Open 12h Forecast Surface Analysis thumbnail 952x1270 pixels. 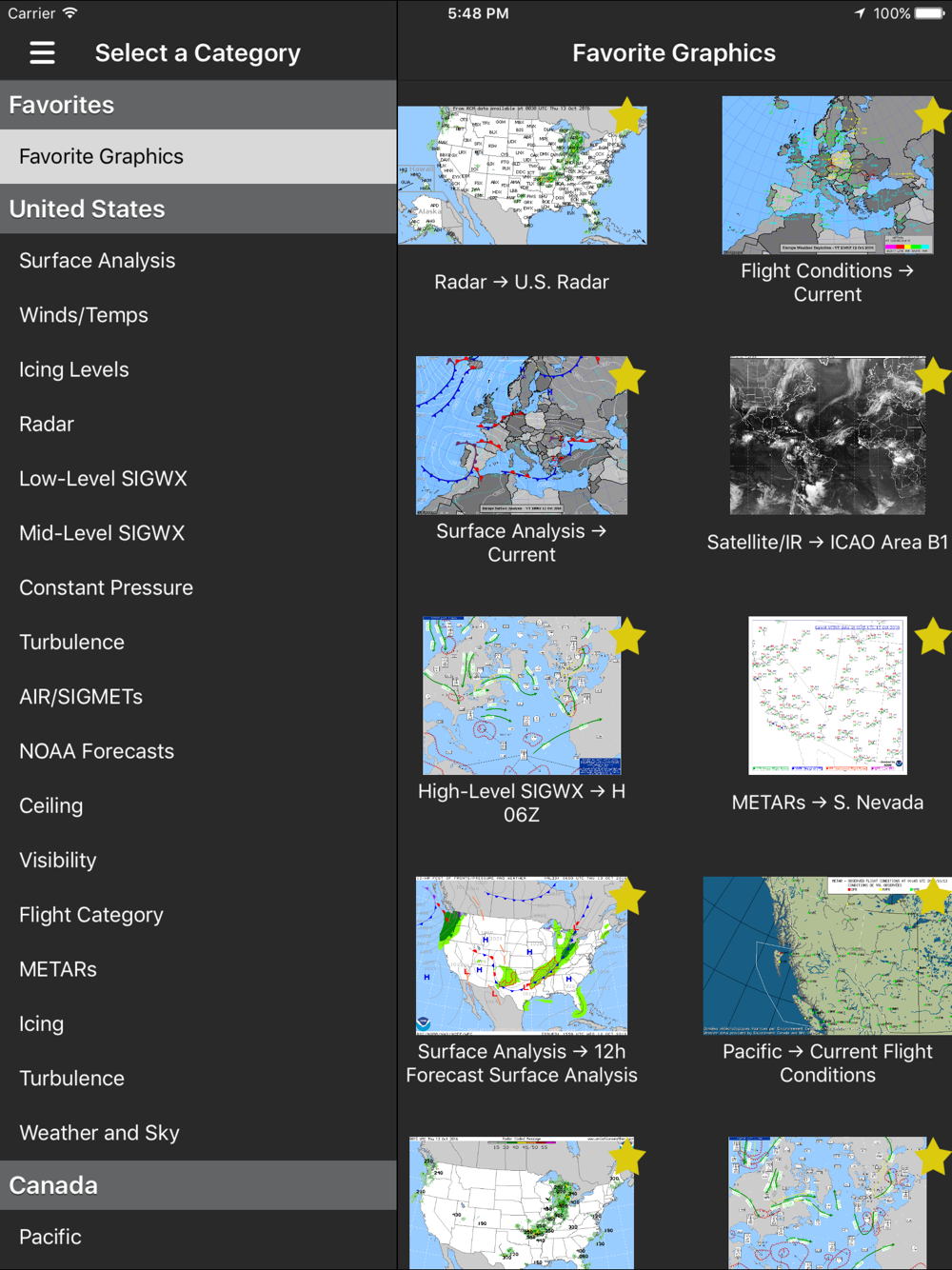522,955
